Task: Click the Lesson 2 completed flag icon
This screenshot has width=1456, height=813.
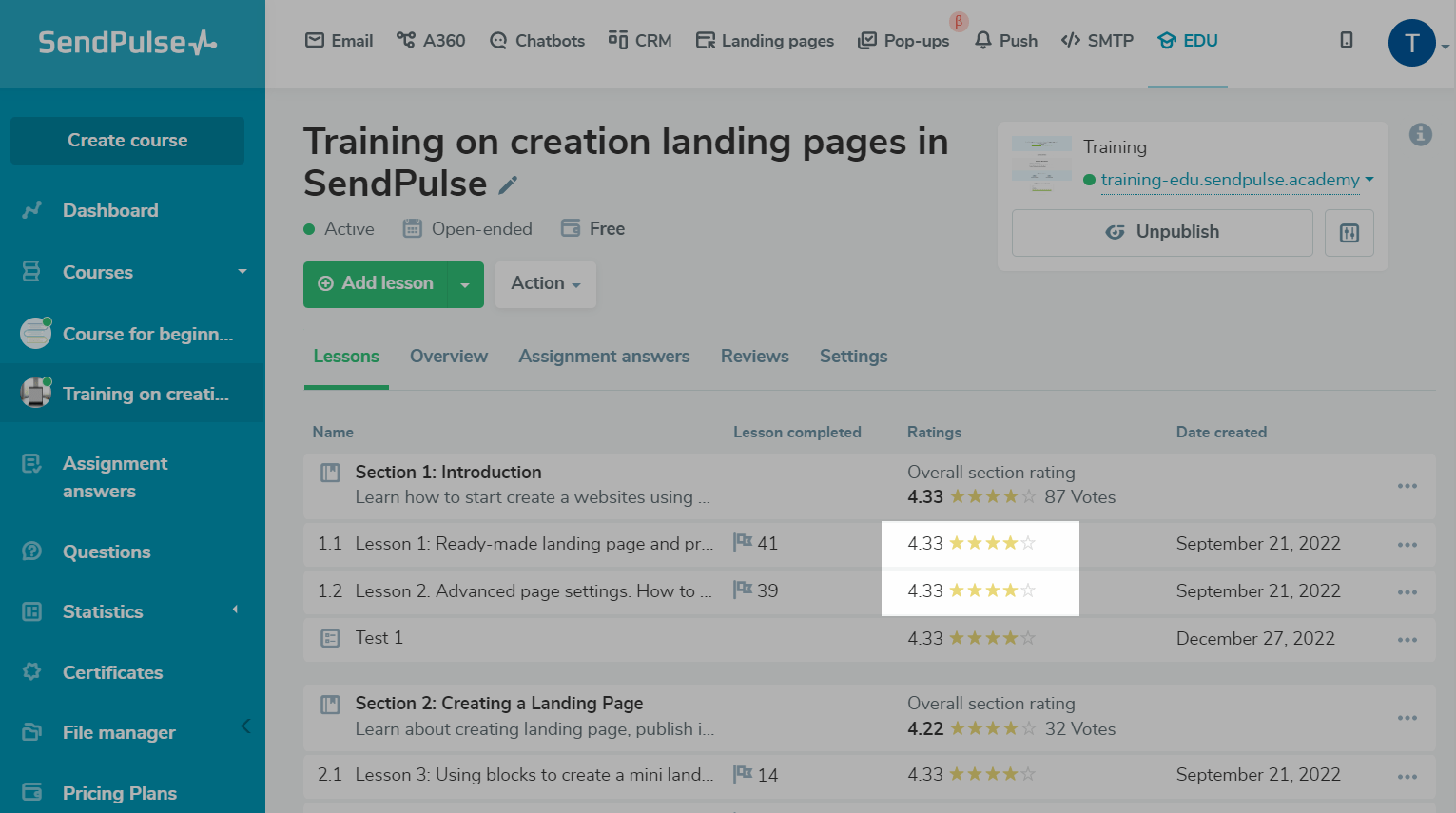Action: [743, 590]
